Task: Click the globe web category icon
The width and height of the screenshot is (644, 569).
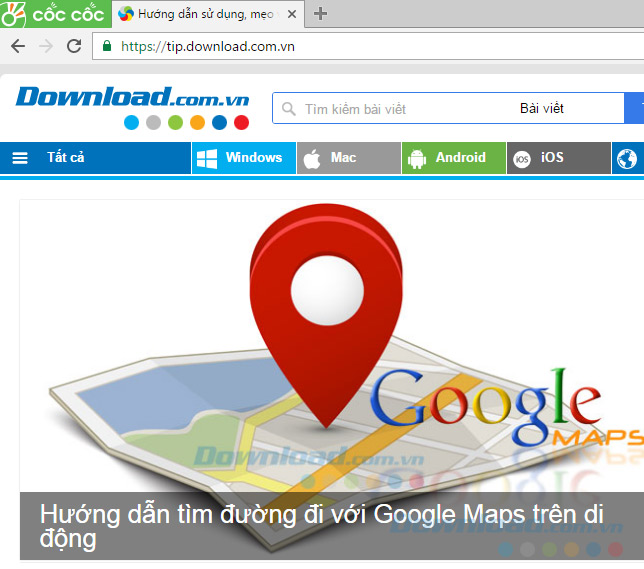Action: tap(627, 159)
